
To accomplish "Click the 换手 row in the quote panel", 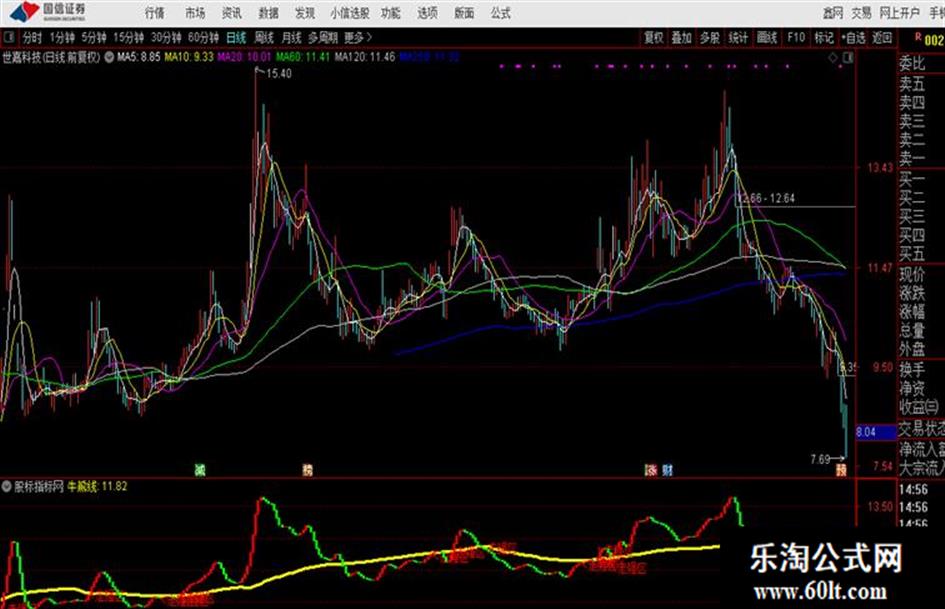I will click(912, 368).
